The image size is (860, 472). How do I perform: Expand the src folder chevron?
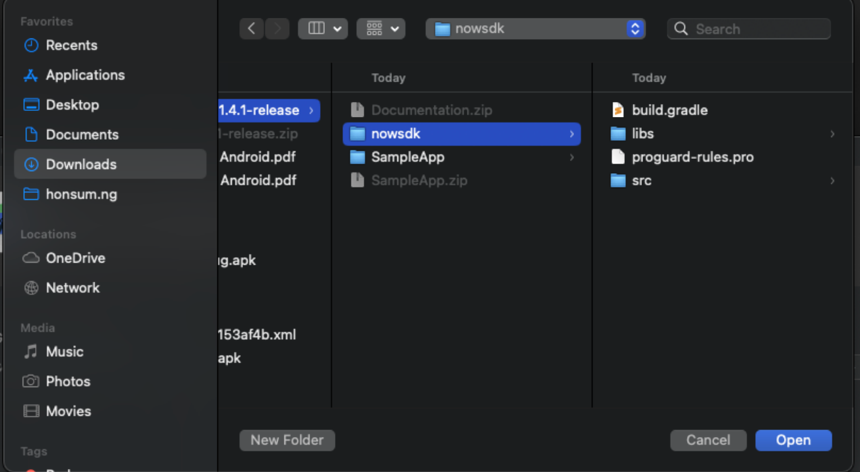click(x=832, y=180)
